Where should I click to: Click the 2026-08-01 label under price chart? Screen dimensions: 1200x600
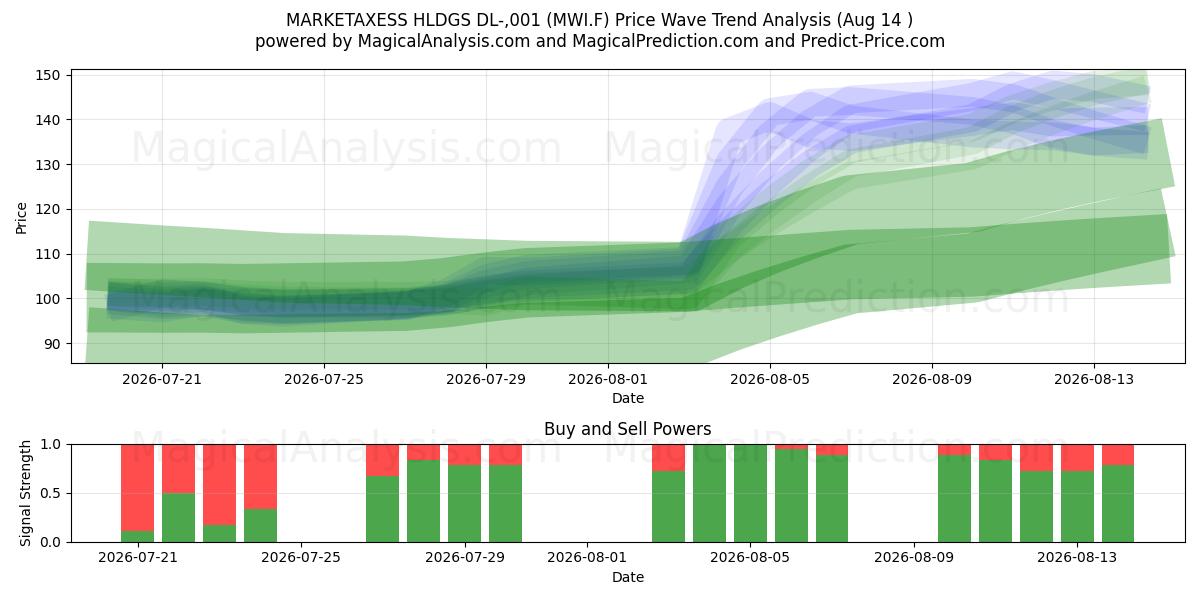tap(607, 379)
